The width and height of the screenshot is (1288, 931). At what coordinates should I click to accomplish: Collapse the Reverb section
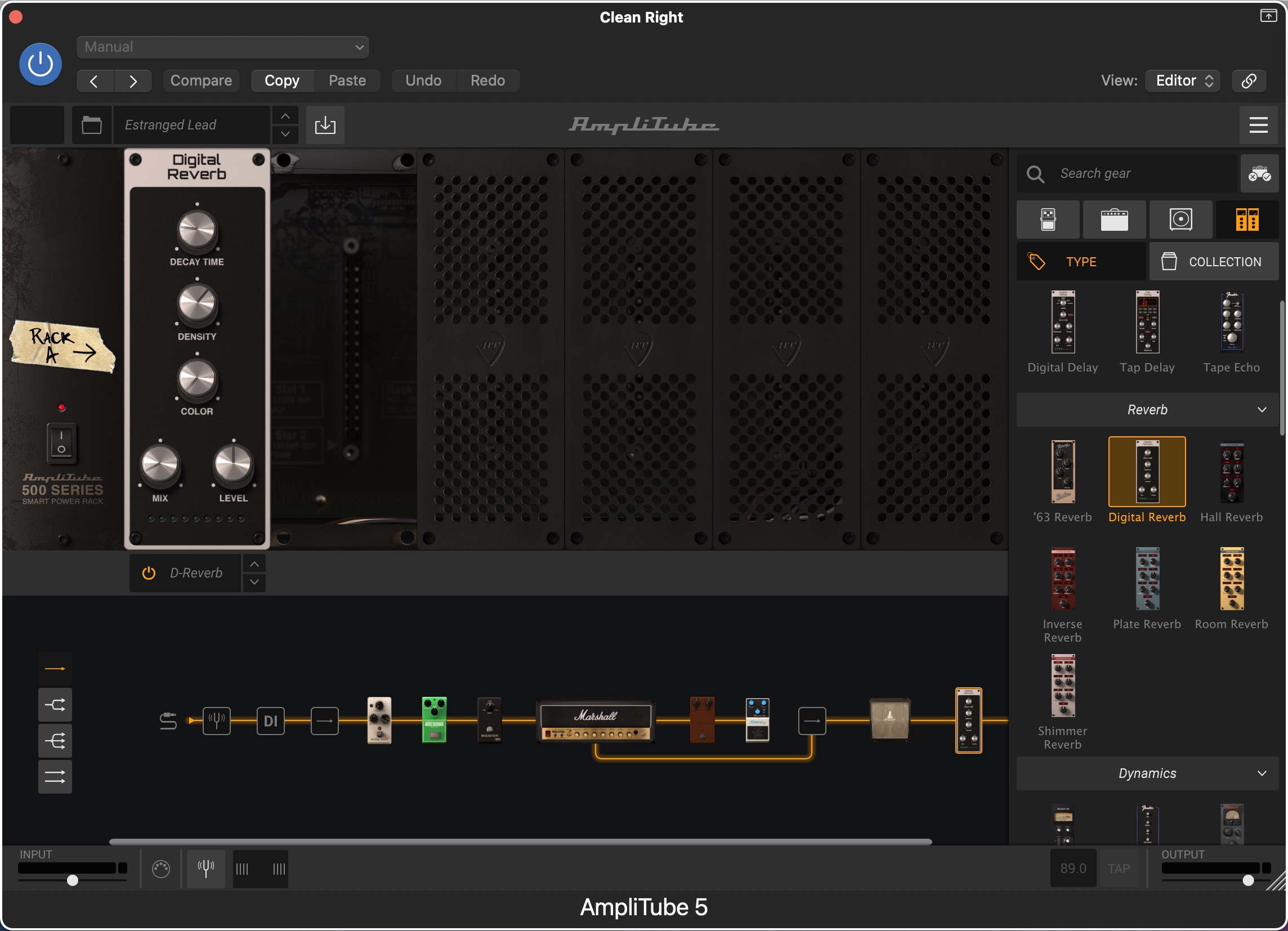tap(1147, 410)
